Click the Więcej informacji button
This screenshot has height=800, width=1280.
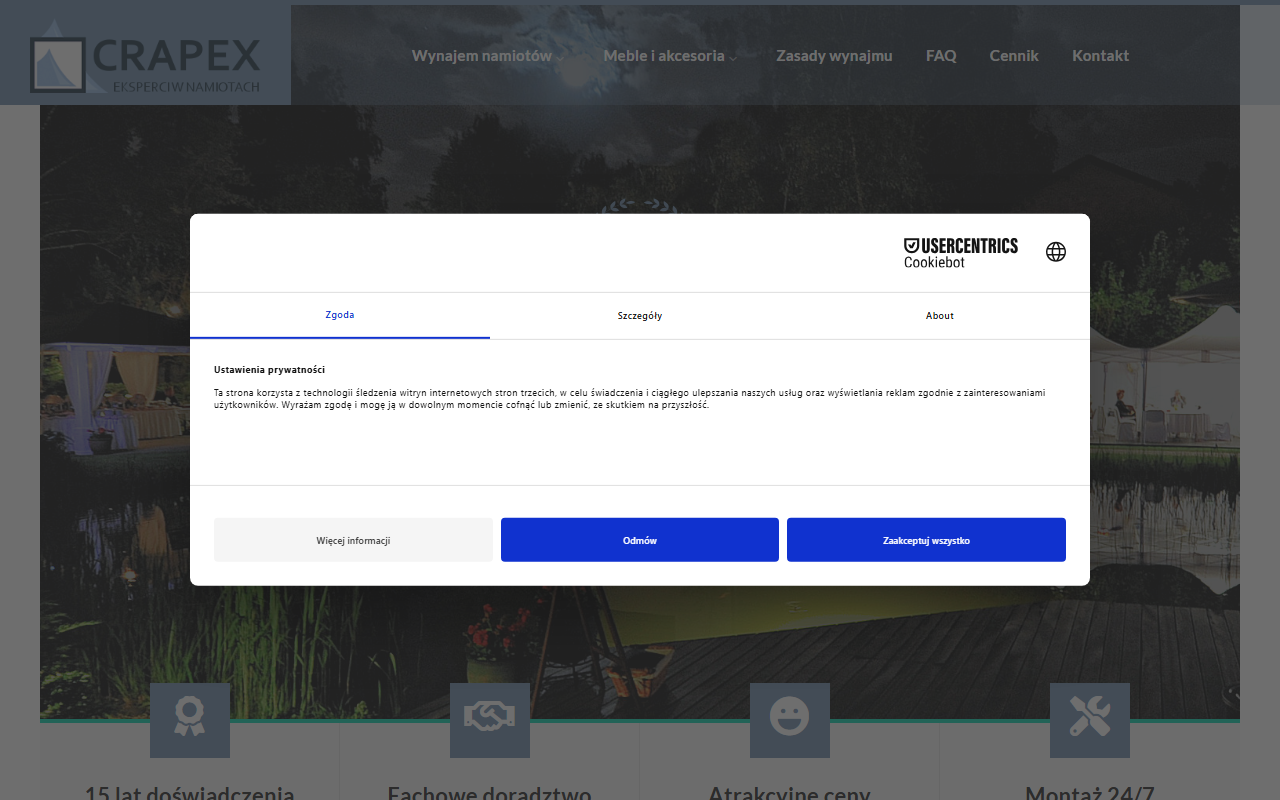click(x=353, y=540)
